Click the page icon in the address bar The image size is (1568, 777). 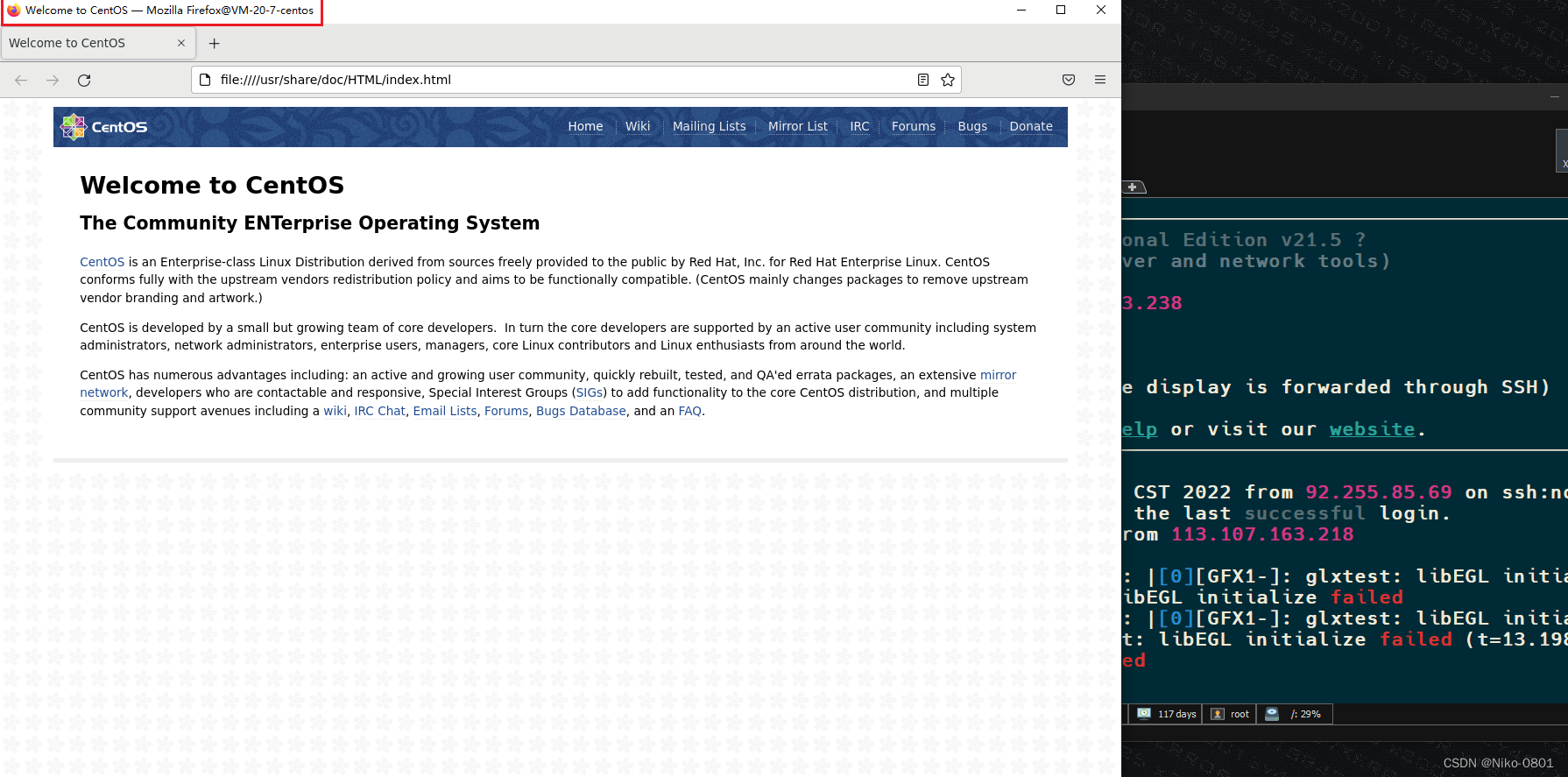click(205, 80)
